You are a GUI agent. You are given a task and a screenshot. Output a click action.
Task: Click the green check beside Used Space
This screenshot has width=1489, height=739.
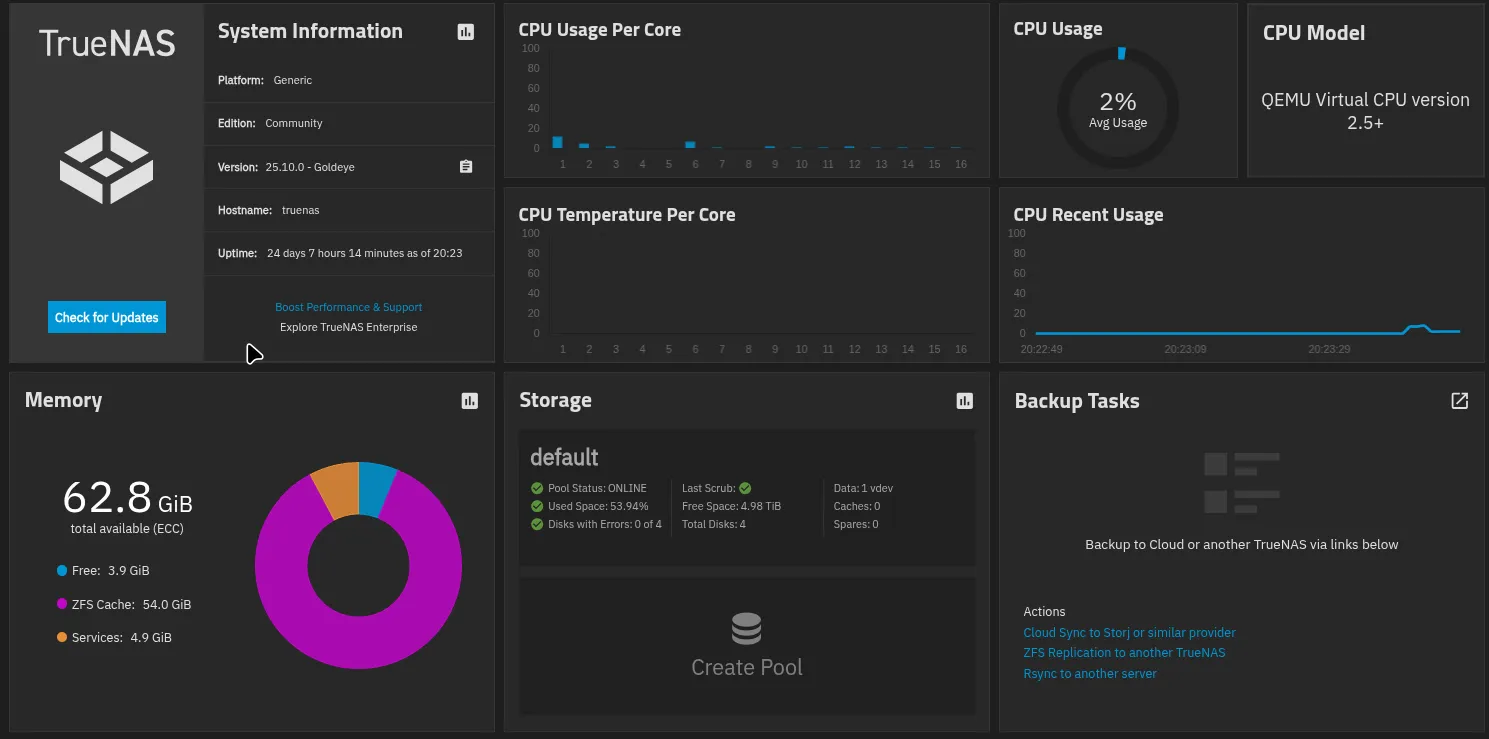point(538,506)
